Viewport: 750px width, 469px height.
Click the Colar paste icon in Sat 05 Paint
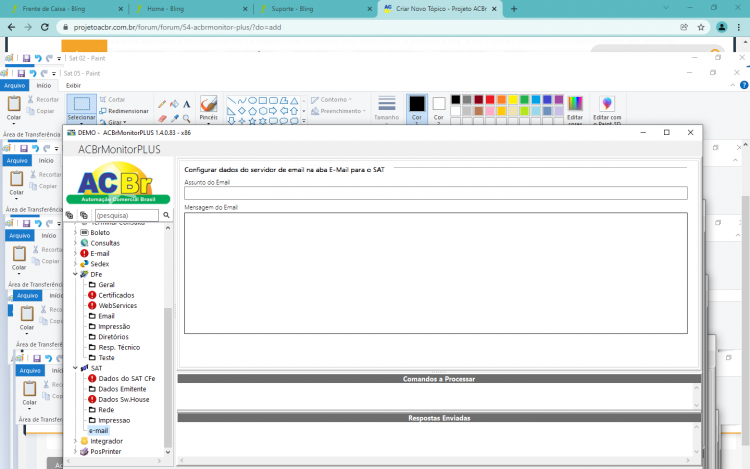coord(14,103)
